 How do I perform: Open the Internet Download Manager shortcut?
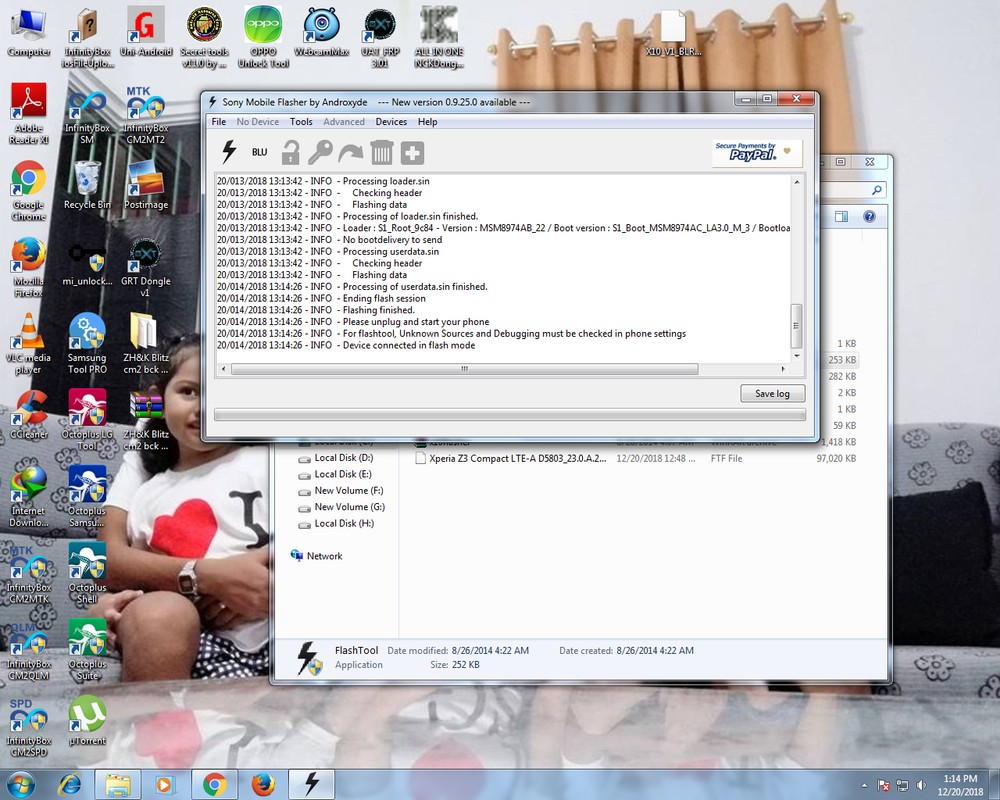29,497
